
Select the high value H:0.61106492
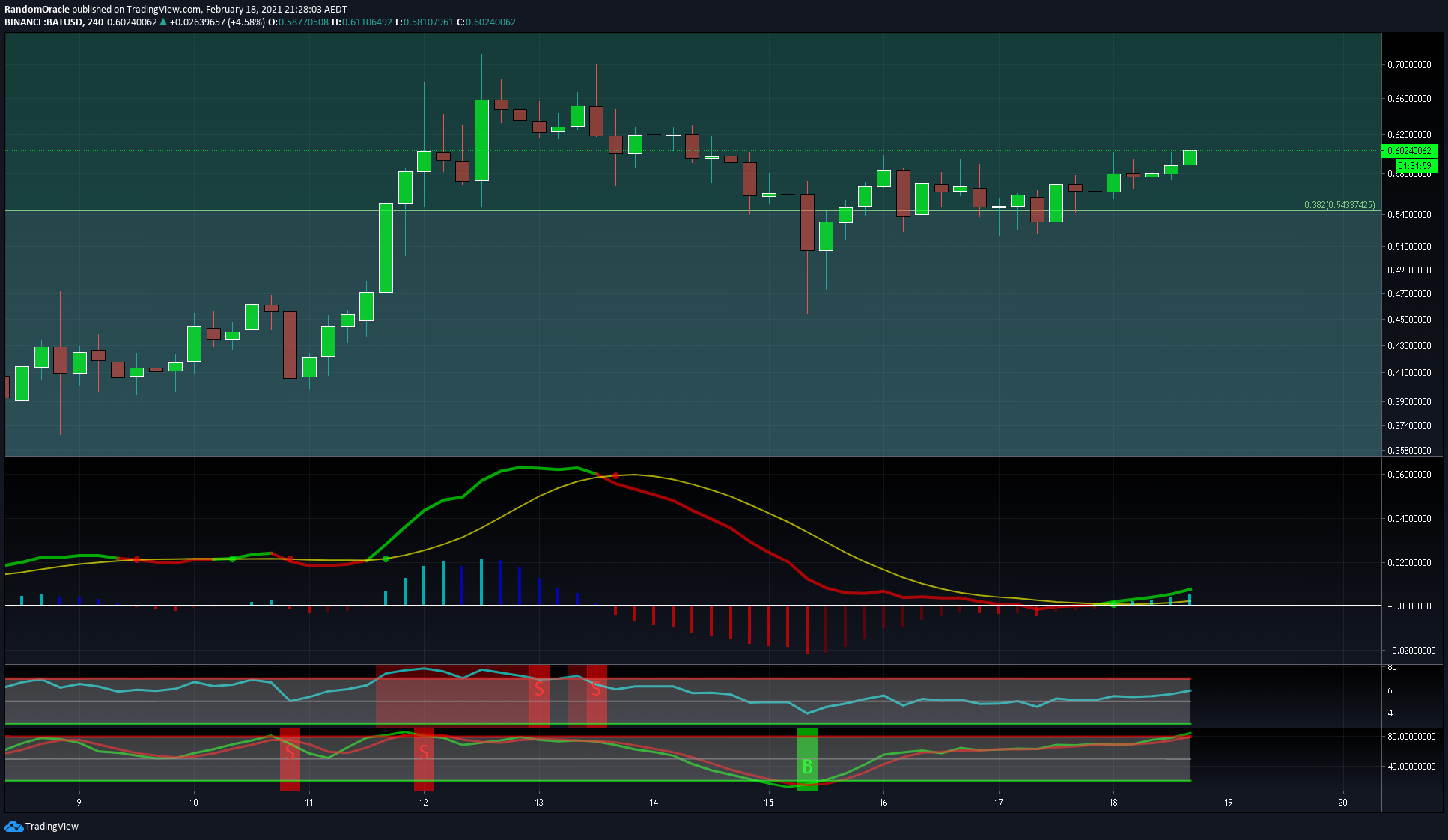point(362,22)
